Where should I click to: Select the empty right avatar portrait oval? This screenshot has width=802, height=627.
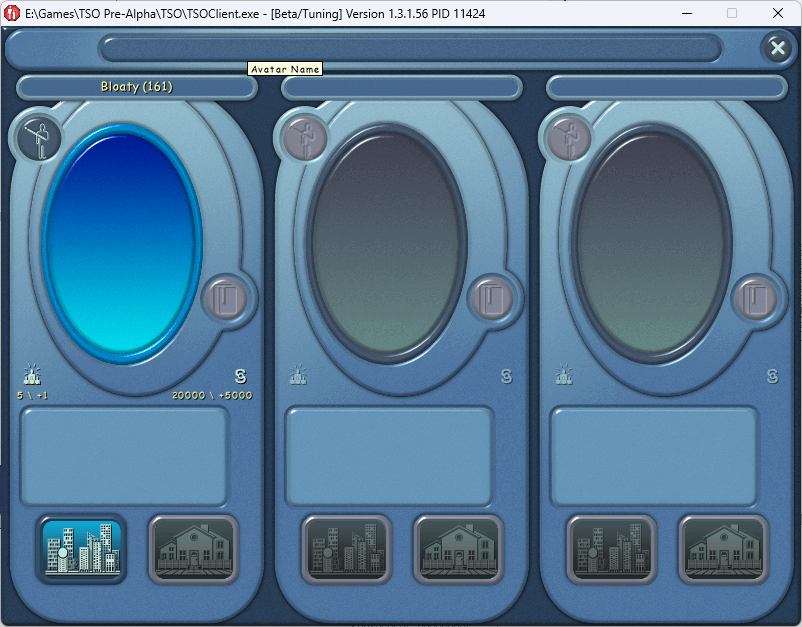[x=652, y=243]
